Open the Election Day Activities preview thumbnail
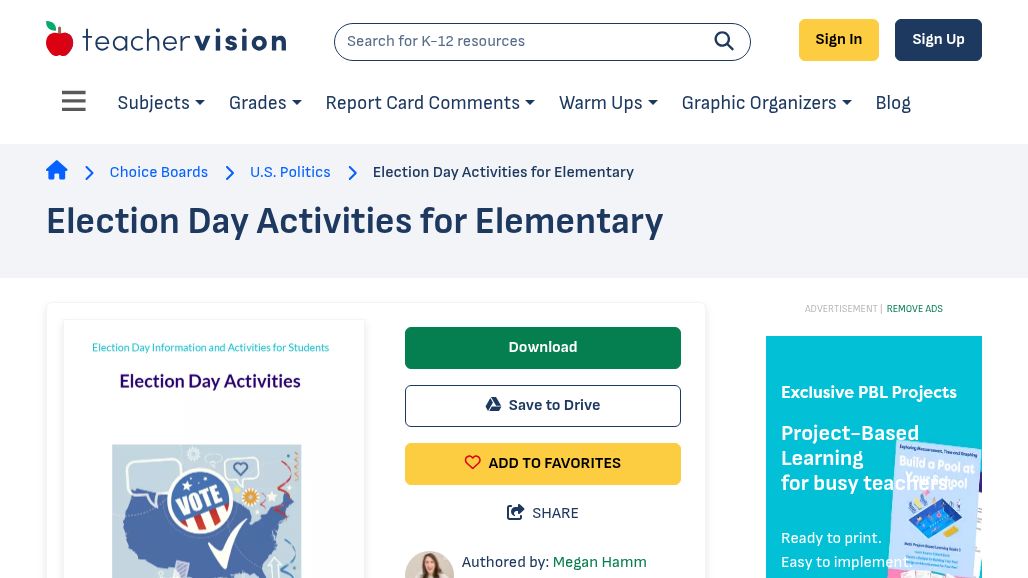 point(214,450)
